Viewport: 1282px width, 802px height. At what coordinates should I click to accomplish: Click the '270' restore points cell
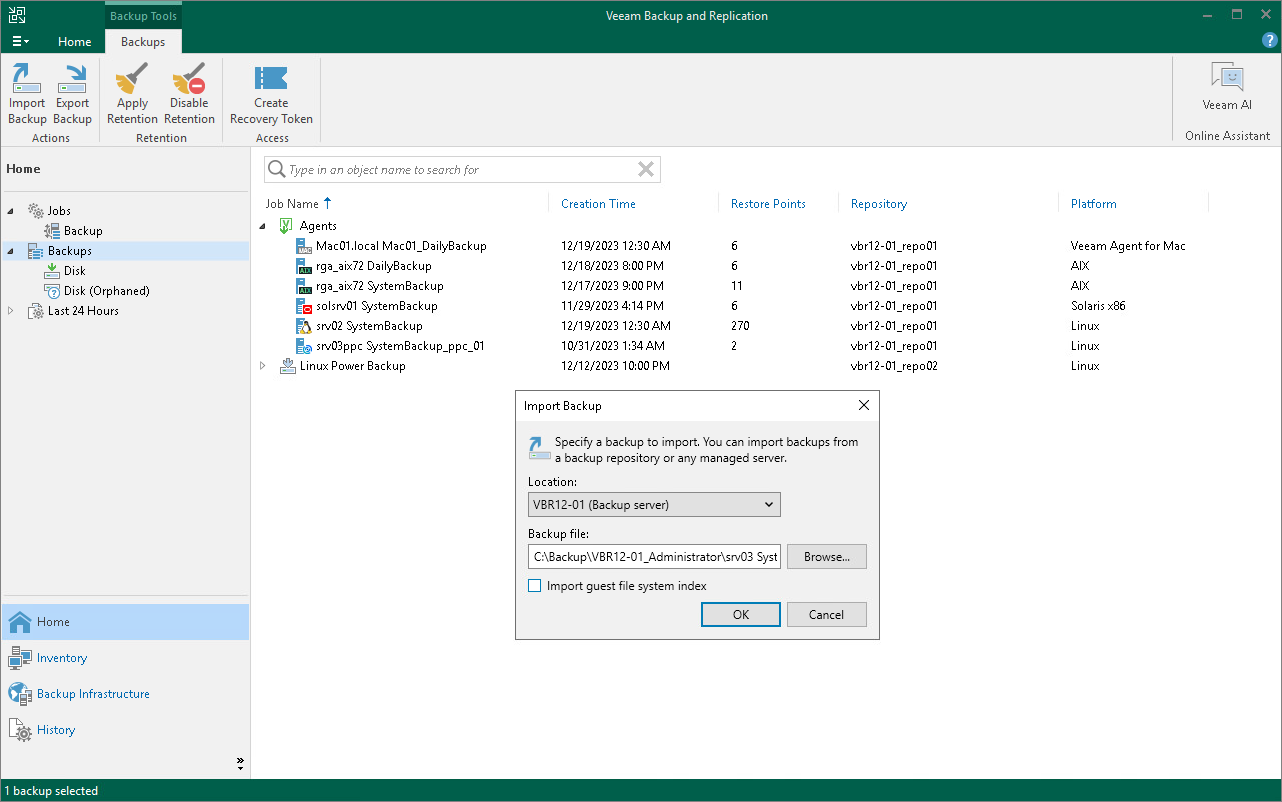point(740,326)
